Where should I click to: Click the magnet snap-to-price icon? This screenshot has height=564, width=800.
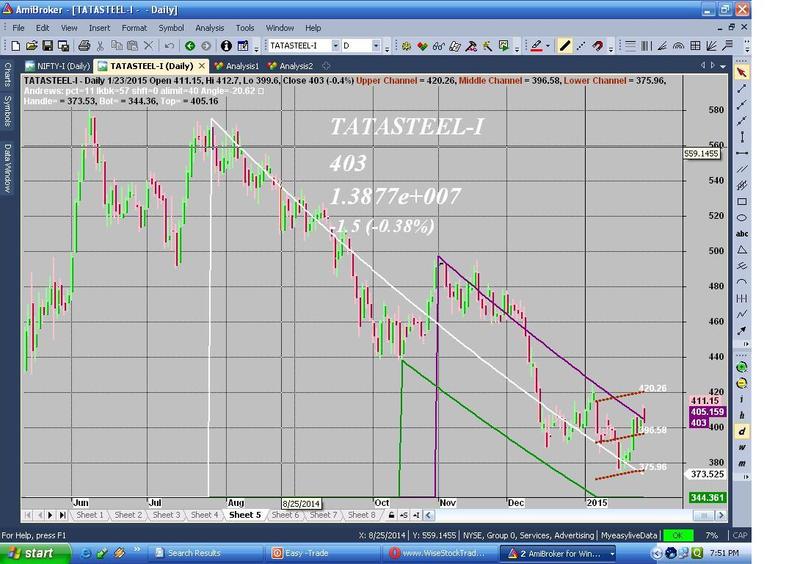597,46
